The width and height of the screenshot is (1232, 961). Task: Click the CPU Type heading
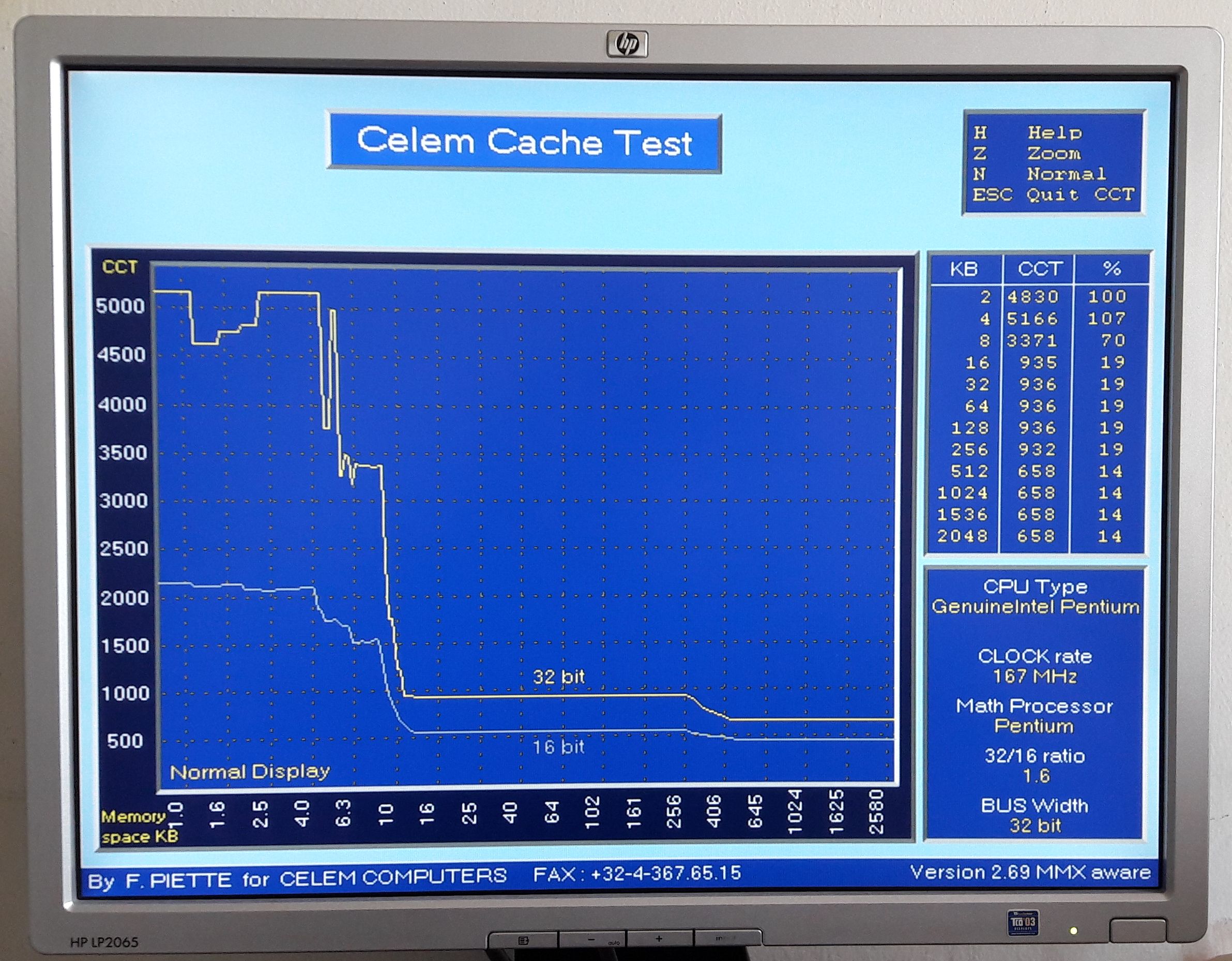click(1035, 587)
